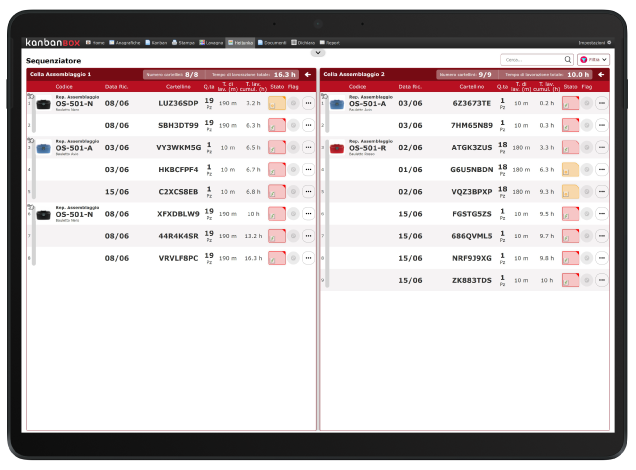The width and height of the screenshot is (636, 470).
Task: Select the black OS-501-N product thumbnail in row 1
Action: pos(43,103)
